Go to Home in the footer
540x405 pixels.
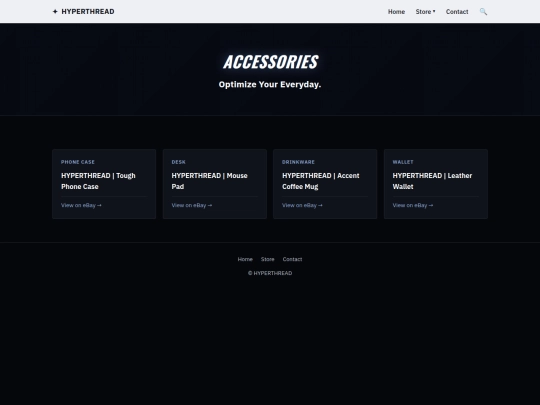(245, 259)
